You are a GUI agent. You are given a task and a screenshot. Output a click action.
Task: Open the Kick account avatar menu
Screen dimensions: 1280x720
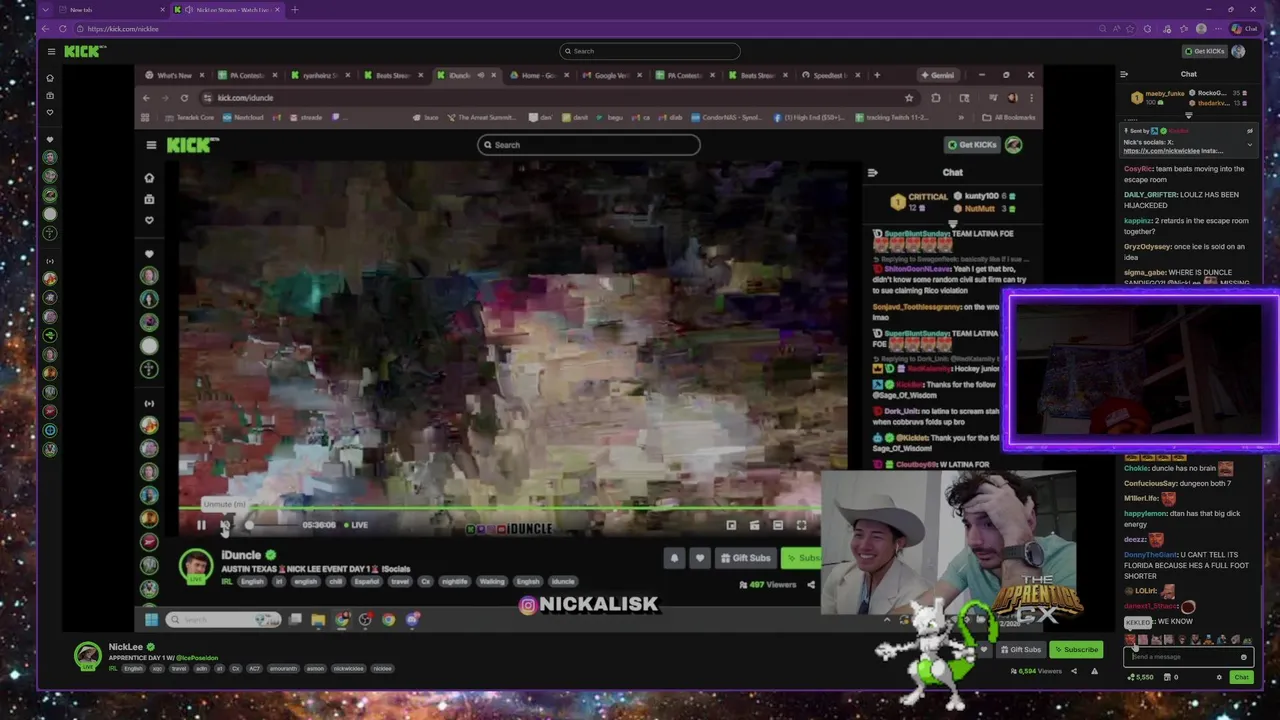[1239, 51]
